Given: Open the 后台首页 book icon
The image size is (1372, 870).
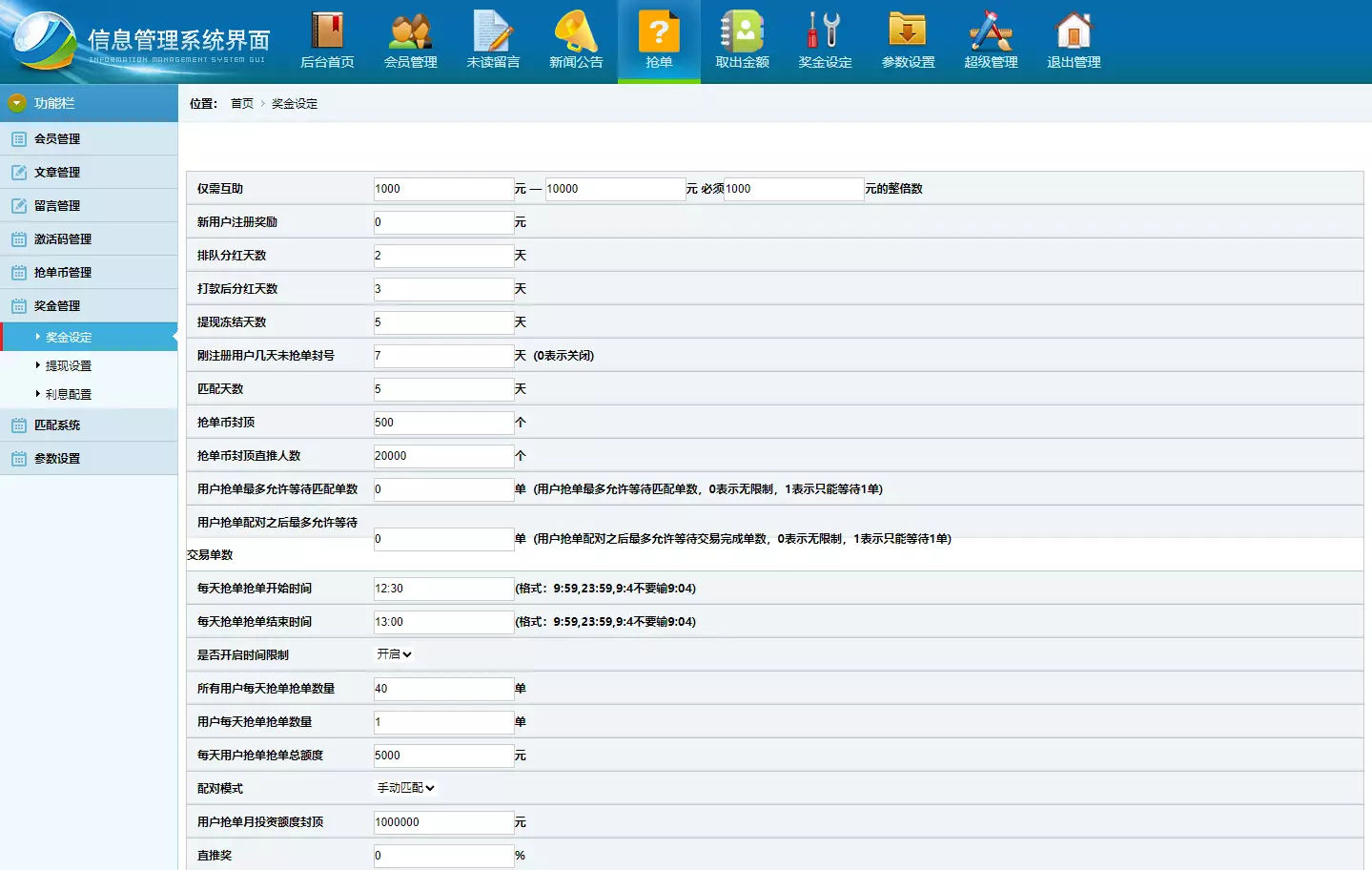Looking at the screenshot, I should click(327, 32).
